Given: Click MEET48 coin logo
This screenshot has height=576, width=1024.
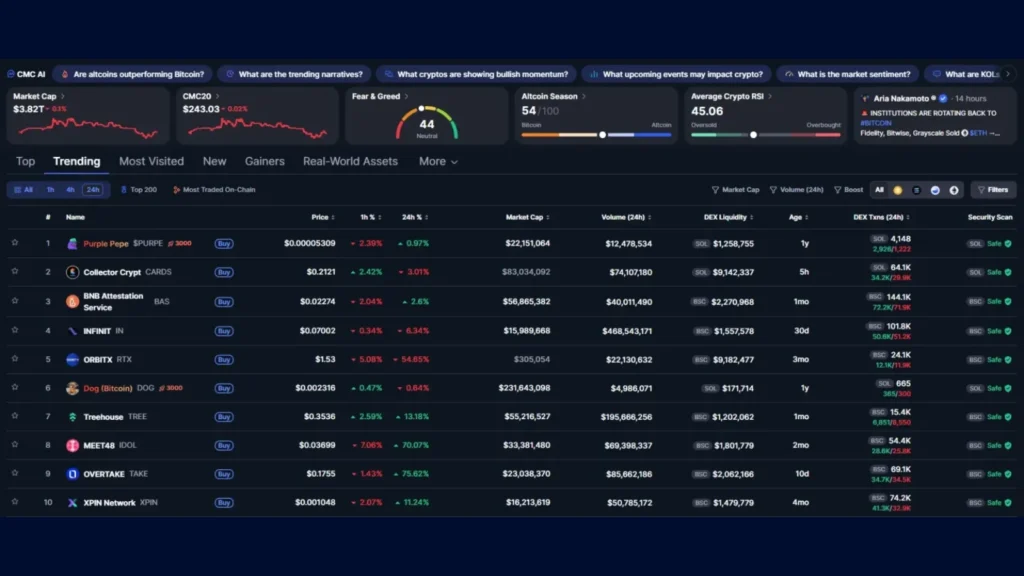Looking at the screenshot, I should (72, 445).
